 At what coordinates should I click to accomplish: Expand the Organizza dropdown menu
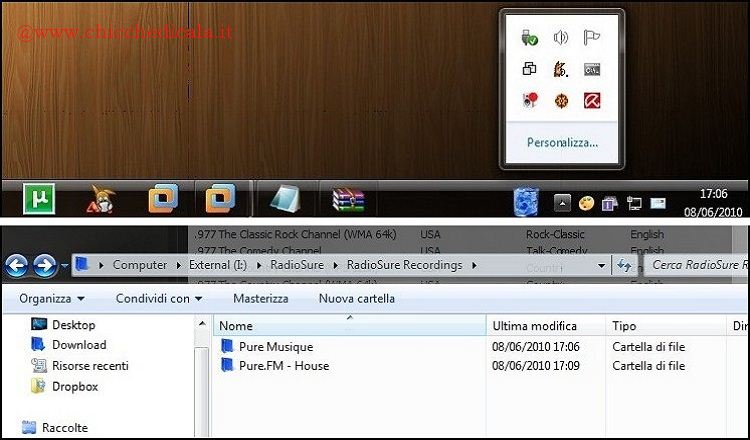51,298
